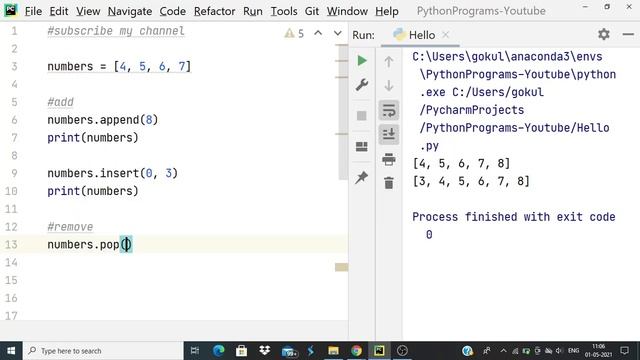Open Task View from the taskbar
Screen dimensions: 640x360
(x=195, y=351)
